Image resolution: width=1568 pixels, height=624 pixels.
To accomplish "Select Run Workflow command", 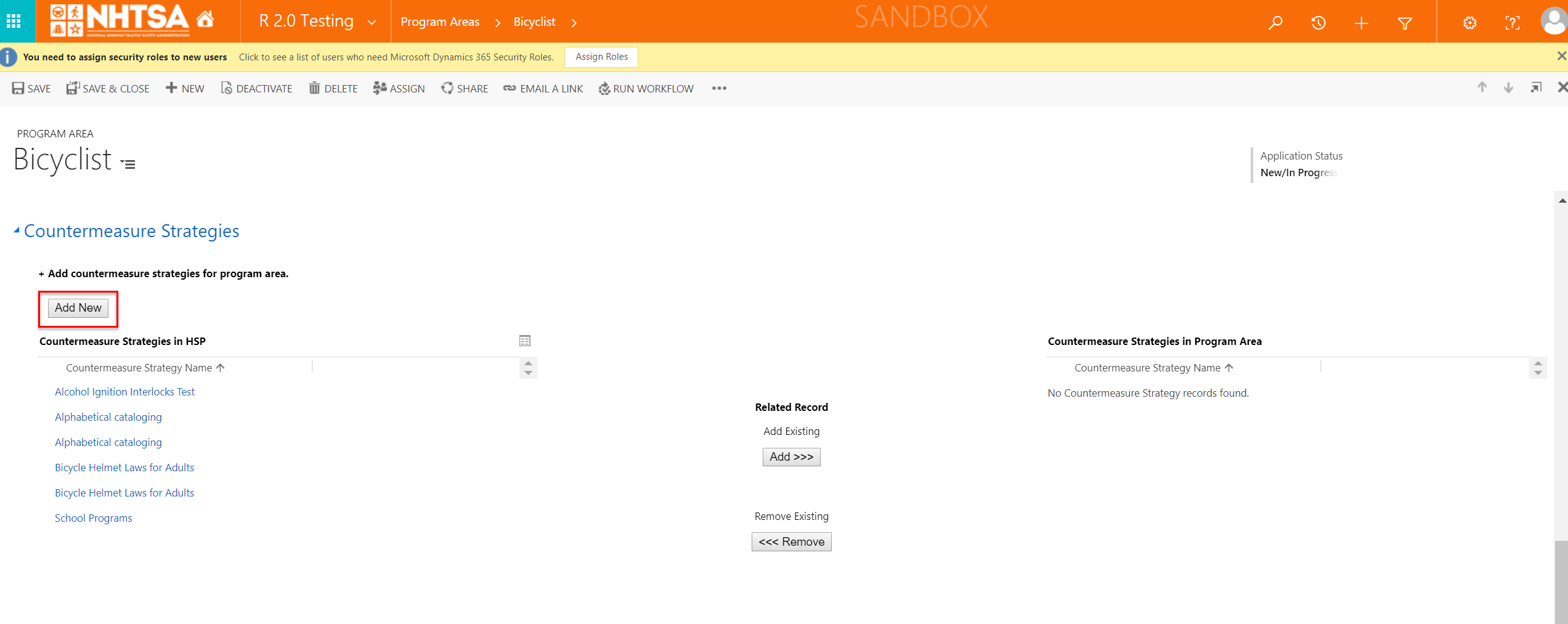I will click(x=646, y=89).
